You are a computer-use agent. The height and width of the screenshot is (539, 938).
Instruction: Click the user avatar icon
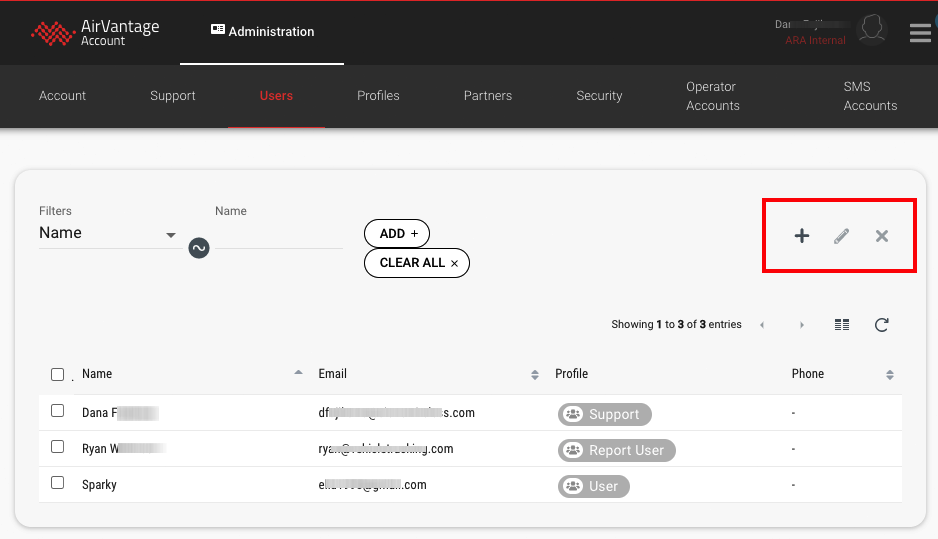[872, 29]
